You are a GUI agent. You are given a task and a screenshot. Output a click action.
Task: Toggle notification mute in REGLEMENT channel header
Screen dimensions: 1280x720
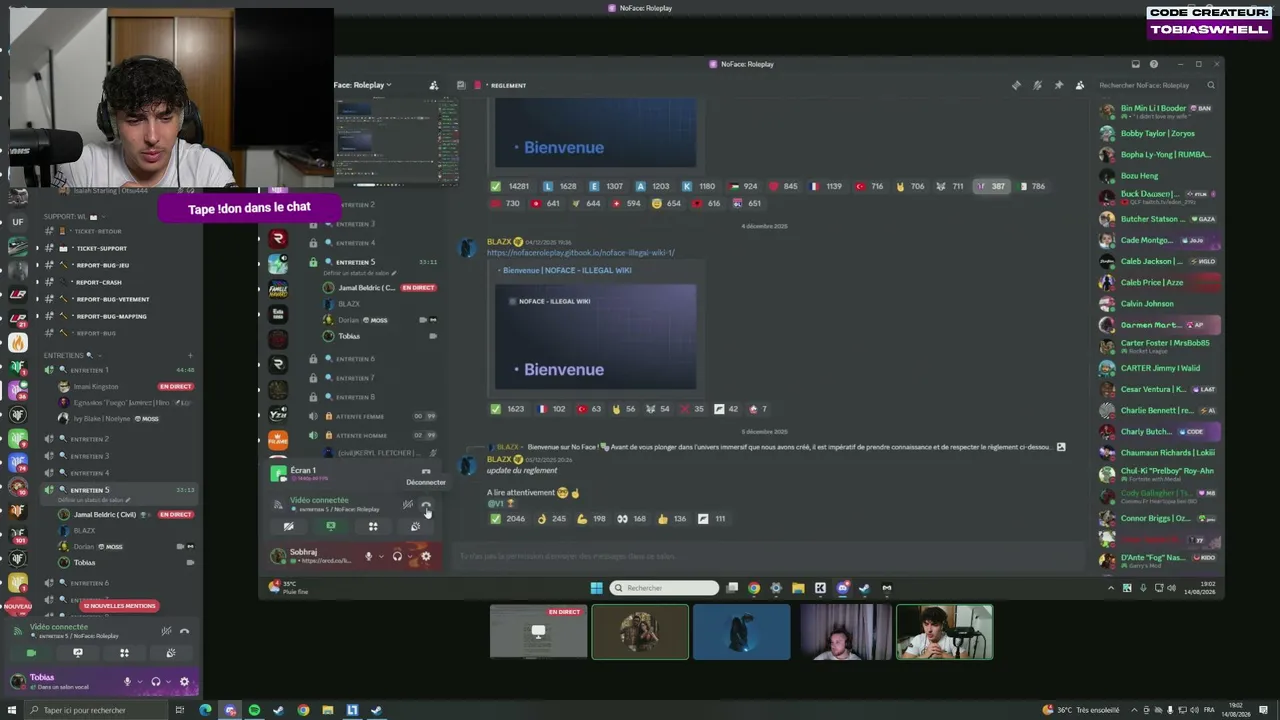pyautogui.click(x=1037, y=85)
